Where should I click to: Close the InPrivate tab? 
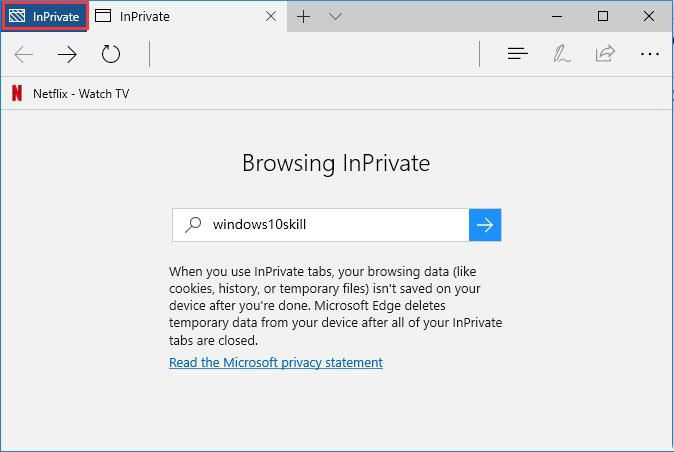(271, 16)
